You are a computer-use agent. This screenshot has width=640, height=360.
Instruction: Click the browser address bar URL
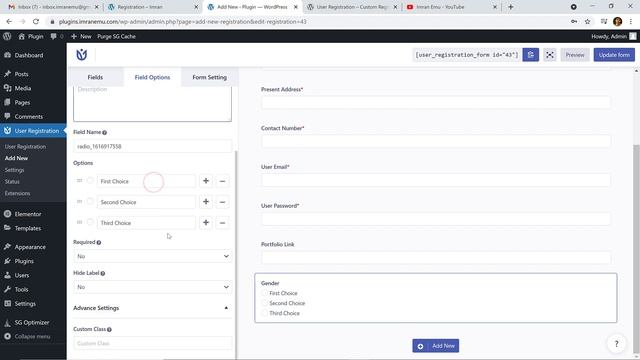[182, 22]
